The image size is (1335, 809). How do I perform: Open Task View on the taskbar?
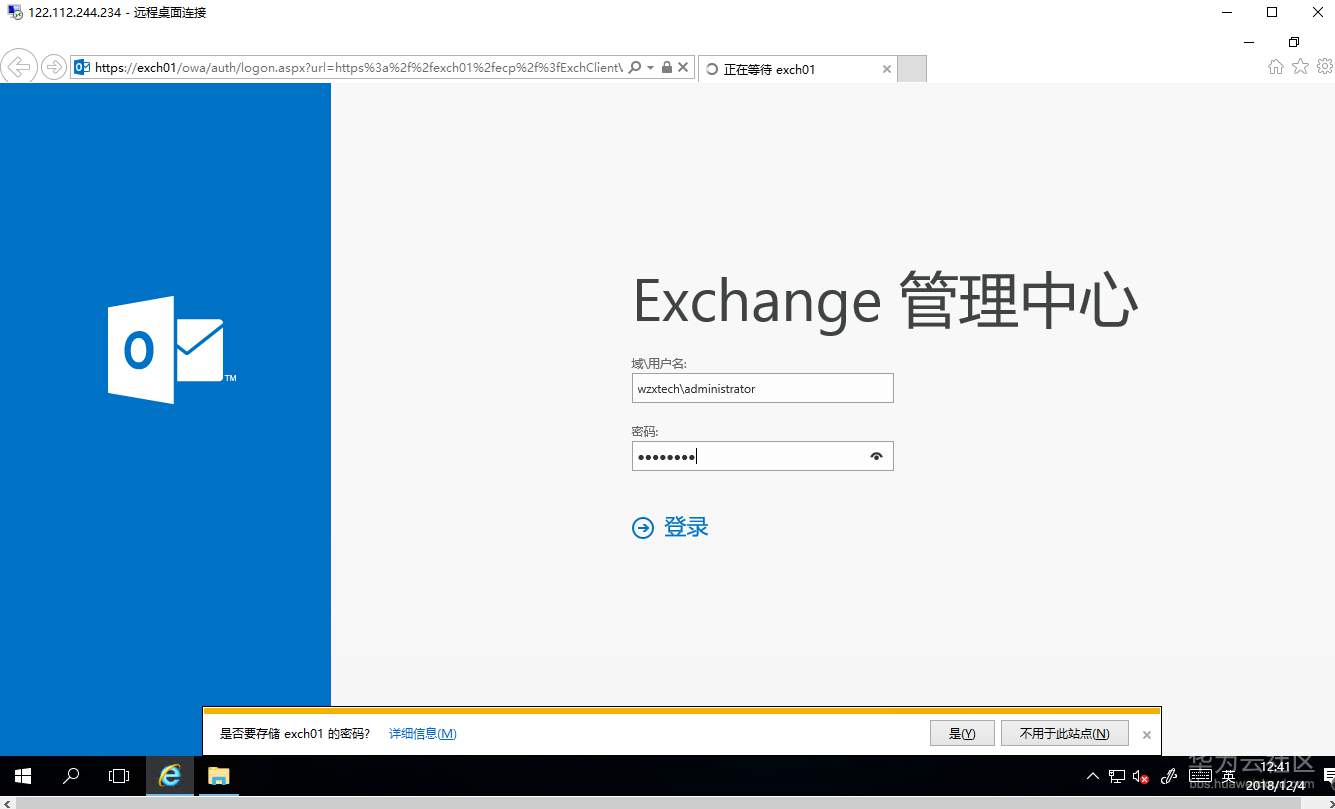(119, 776)
